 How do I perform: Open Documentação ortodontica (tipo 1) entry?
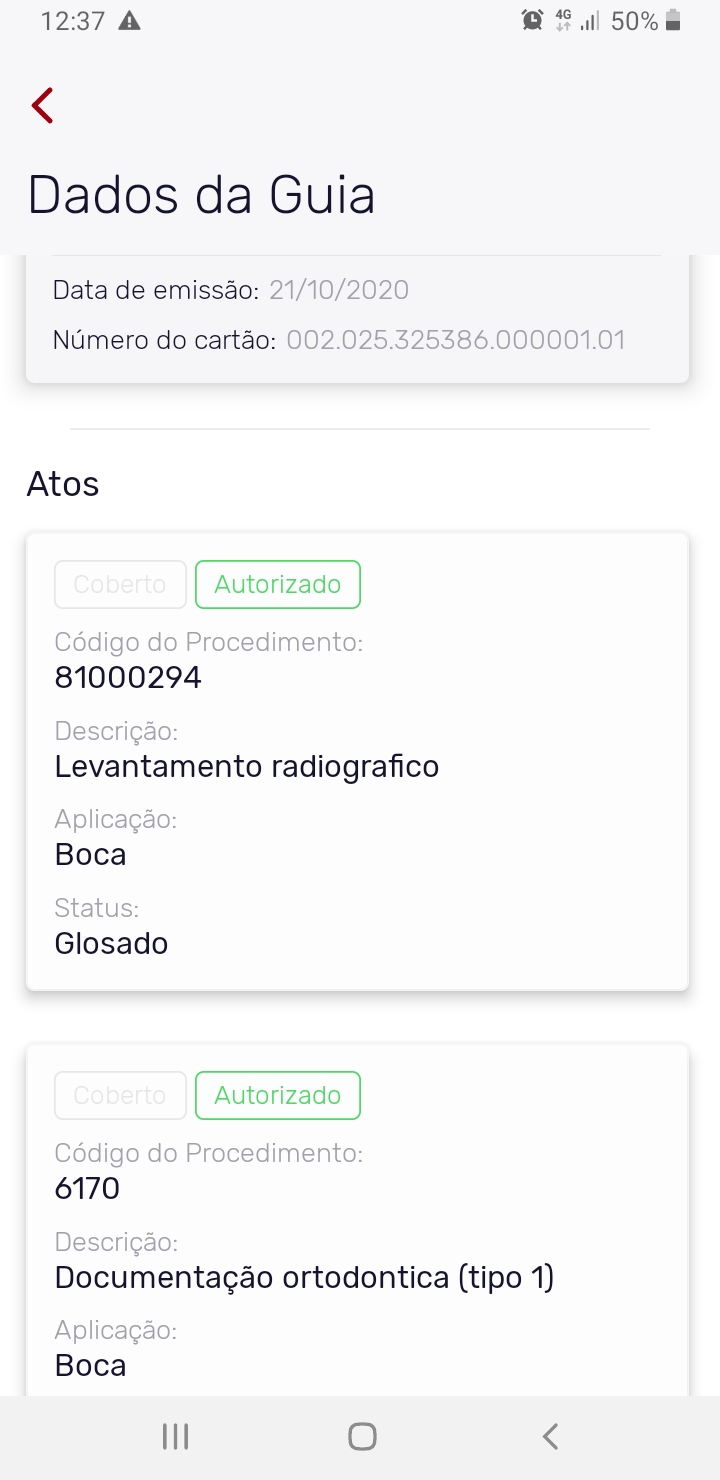(304, 1277)
